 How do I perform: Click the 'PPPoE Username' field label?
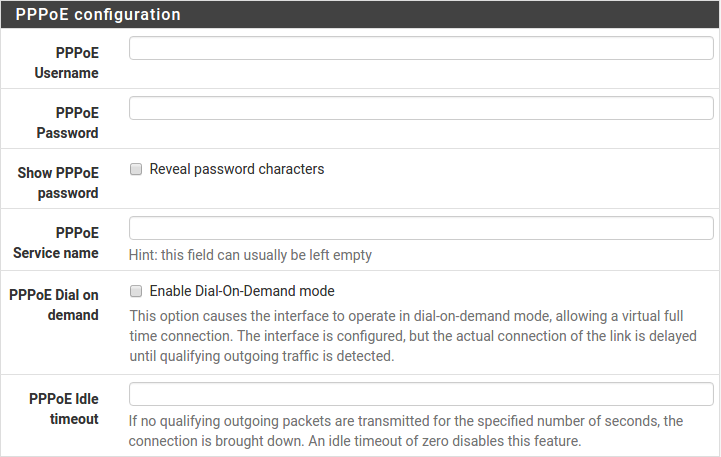[67, 63]
